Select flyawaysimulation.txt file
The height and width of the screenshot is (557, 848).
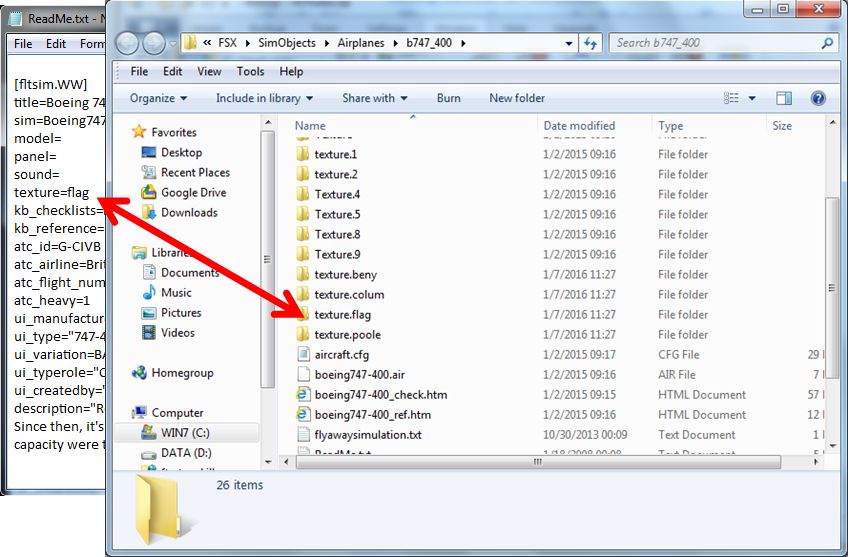tap(359, 434)
